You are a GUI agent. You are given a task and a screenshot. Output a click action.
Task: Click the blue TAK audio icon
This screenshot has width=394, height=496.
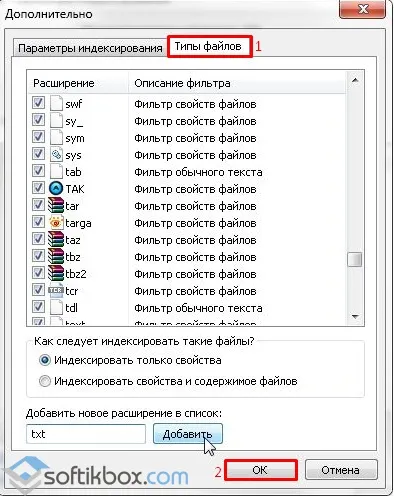click(x=56, y=189)
